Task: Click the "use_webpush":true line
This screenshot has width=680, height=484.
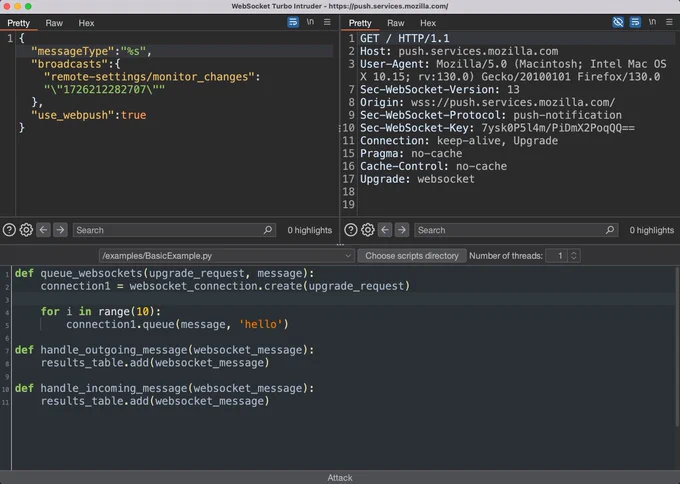Action: pyautogui.click(x=88, y=115)
